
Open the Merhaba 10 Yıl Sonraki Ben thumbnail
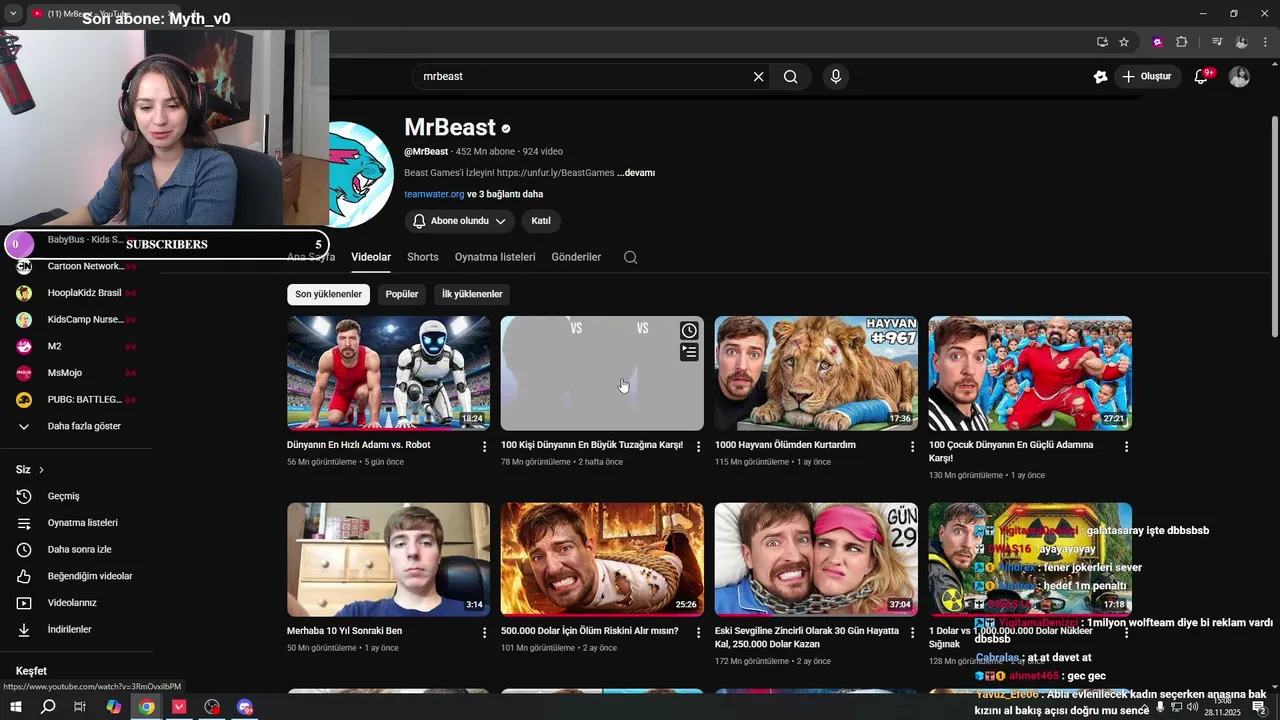point(388,560)
